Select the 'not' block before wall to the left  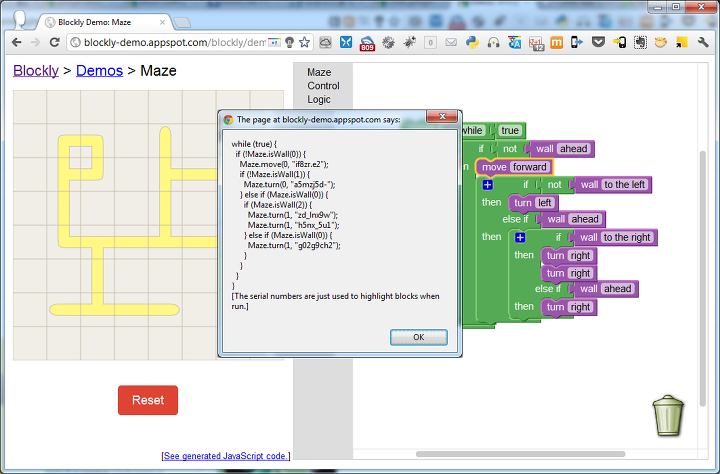tap(554, 185)
